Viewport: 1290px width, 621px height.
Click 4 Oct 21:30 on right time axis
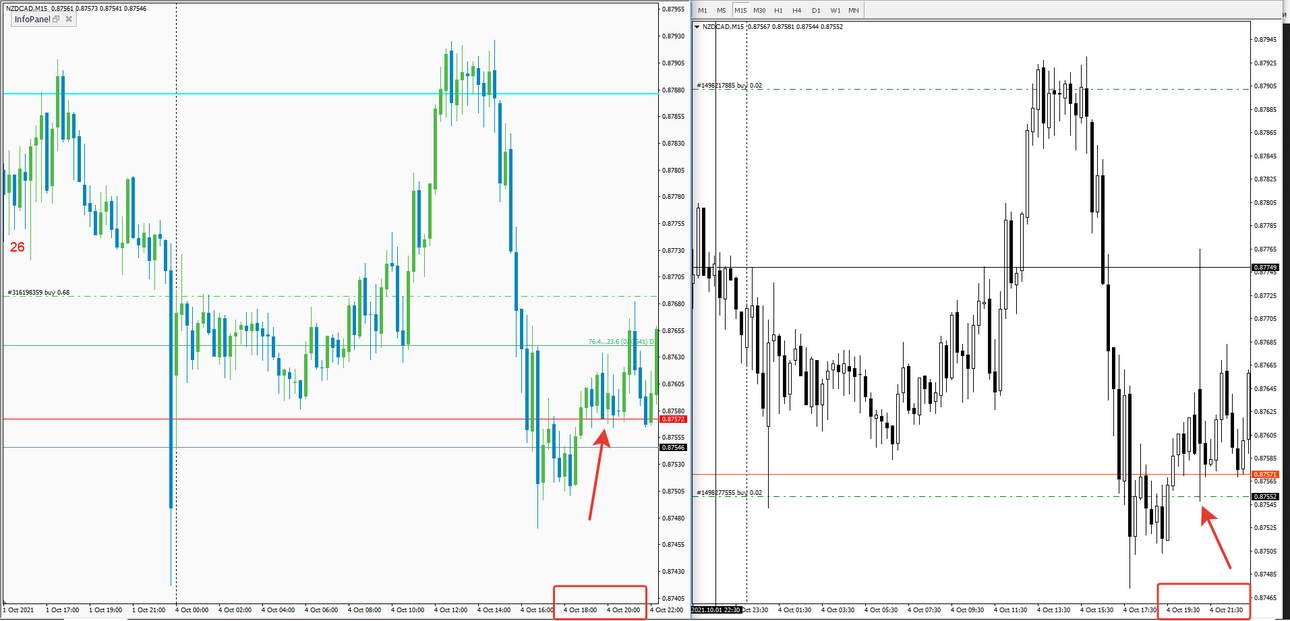click(1226, 608)
